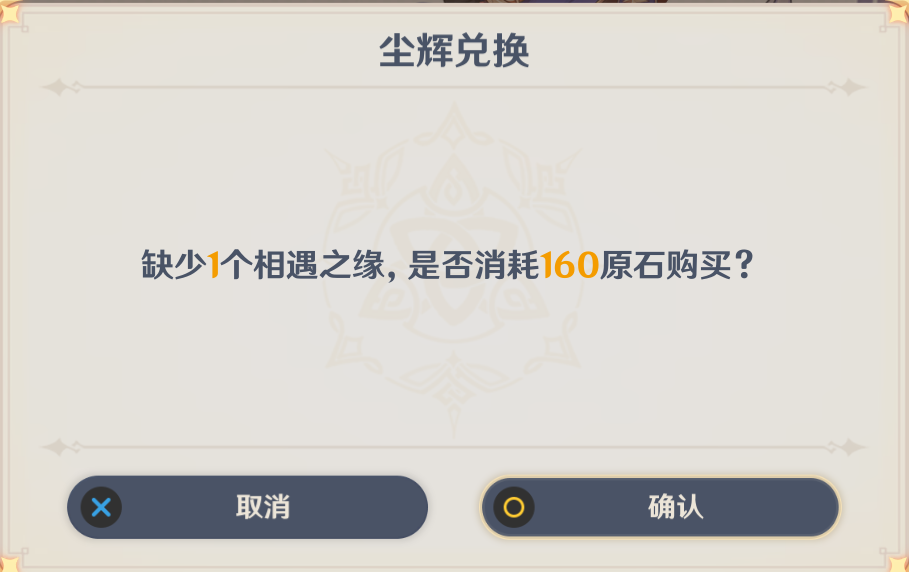
Task: Tap the bottom-left corner star ornament
Action: coord(8,562)
